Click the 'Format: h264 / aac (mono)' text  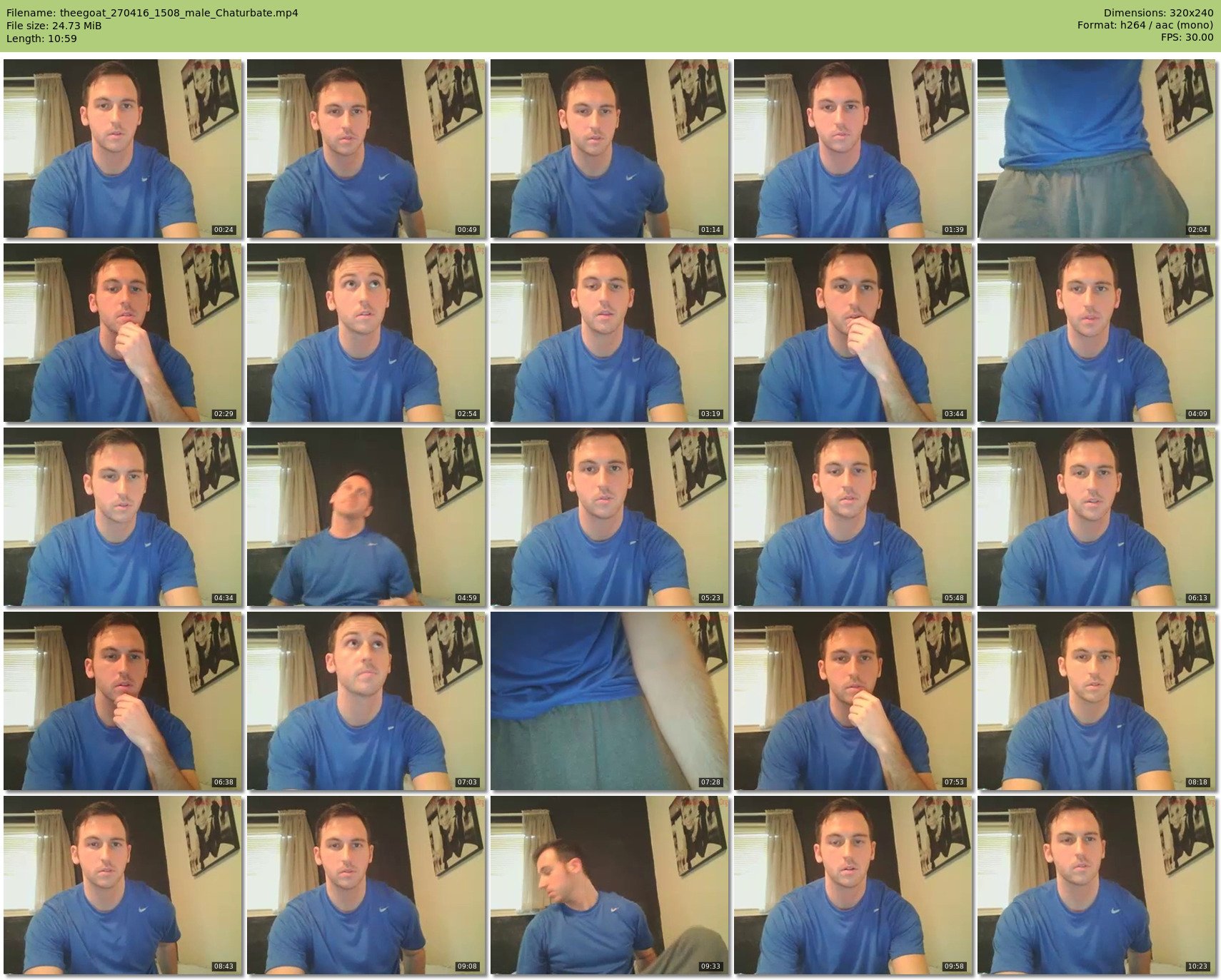coord(1145,26)
